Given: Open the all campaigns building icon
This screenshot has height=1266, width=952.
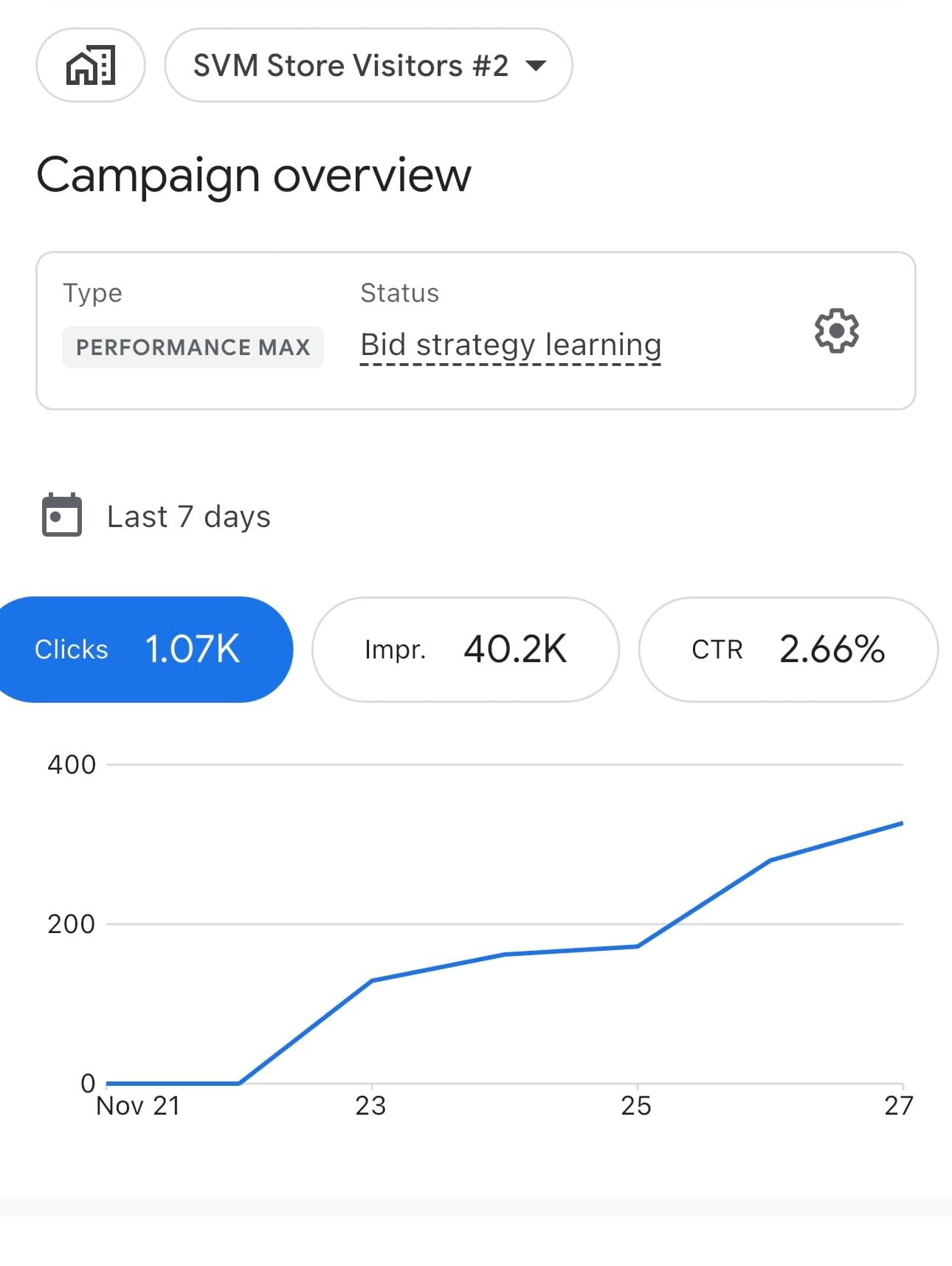Looking at the screenshot, I should click(91, 66).
